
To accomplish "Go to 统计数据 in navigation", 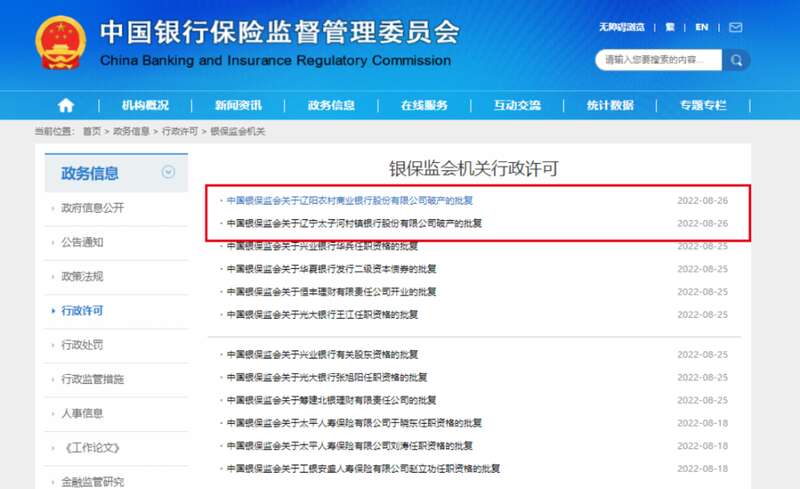I will 610,105.
